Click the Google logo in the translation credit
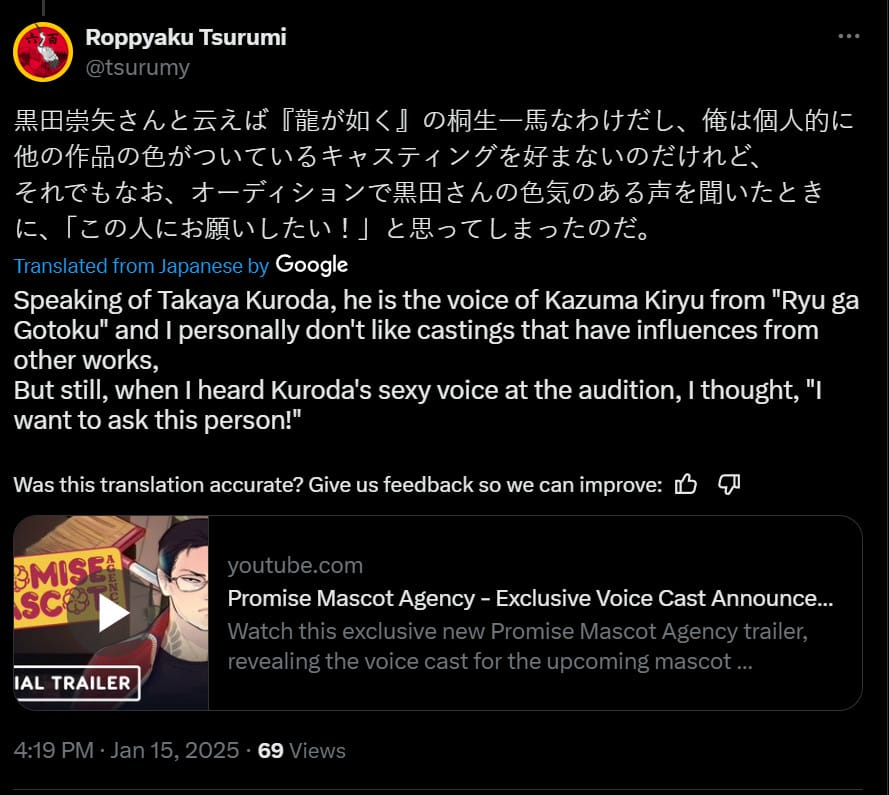 tap(311, 265)
